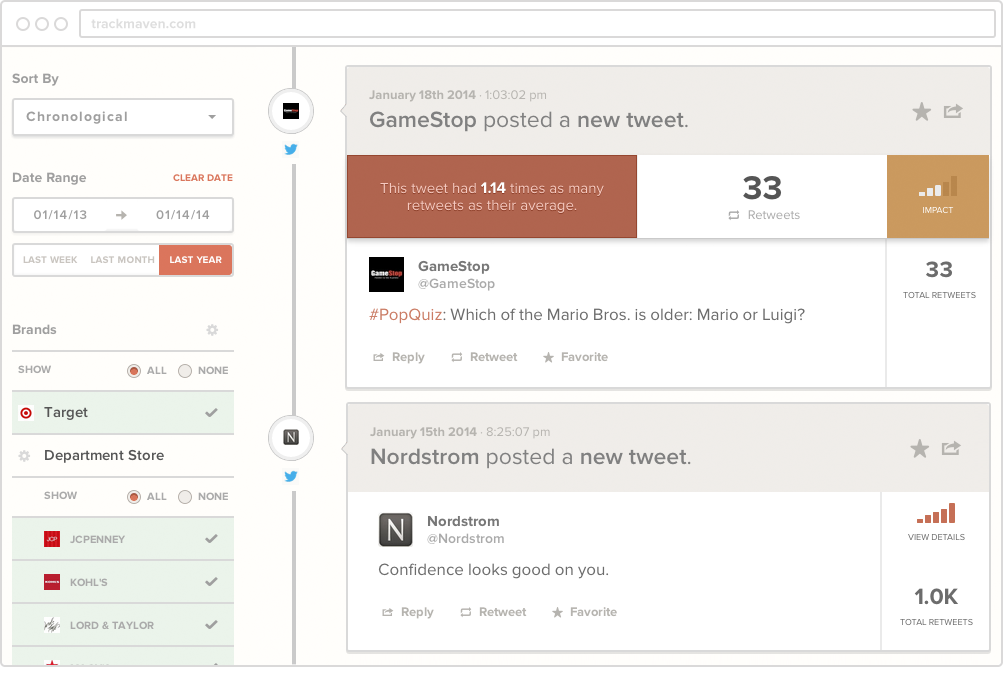The width and height of the screenshot is (1003, 677).
Task: Switch to LAST MONTH date range
Action: click(x=122, y=260)
